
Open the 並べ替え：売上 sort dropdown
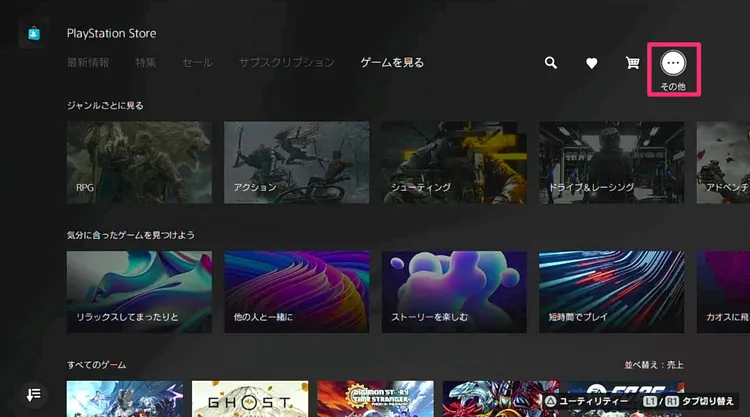(x=652, y=365)
